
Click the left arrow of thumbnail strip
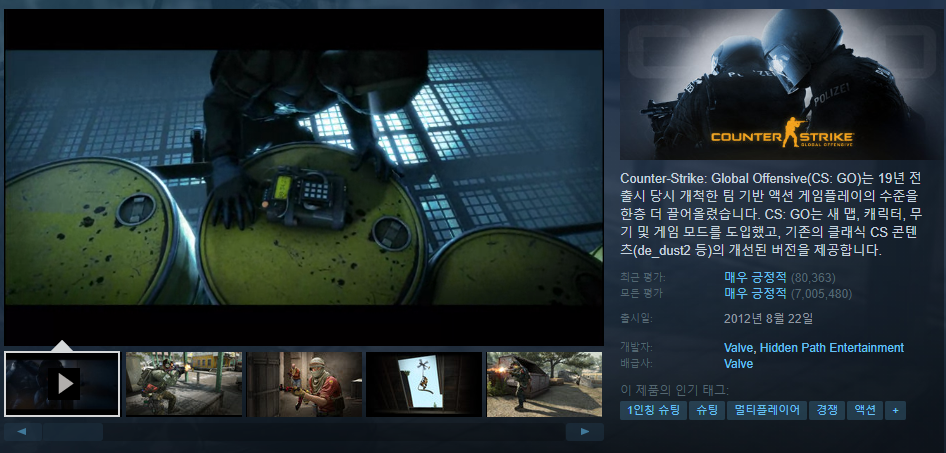[x=22, y=431]
